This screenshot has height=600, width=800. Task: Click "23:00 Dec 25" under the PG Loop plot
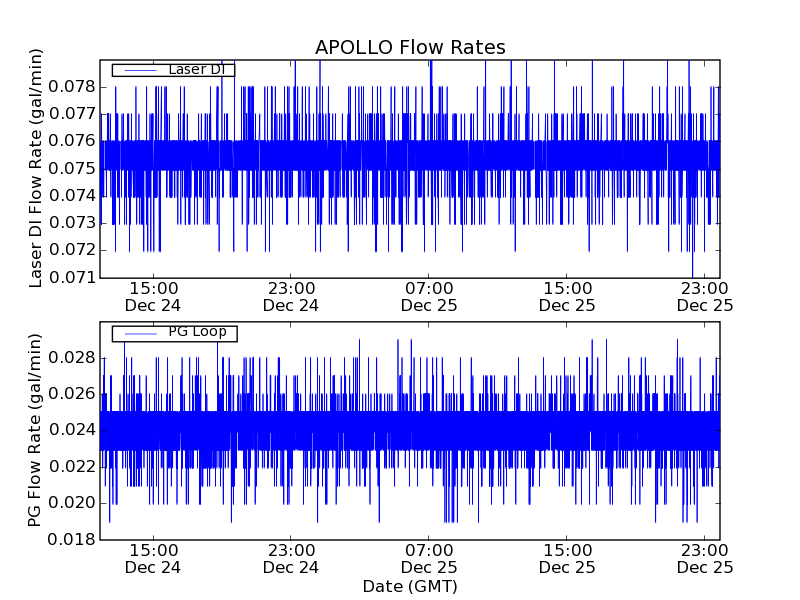click(x=705, y=559)
